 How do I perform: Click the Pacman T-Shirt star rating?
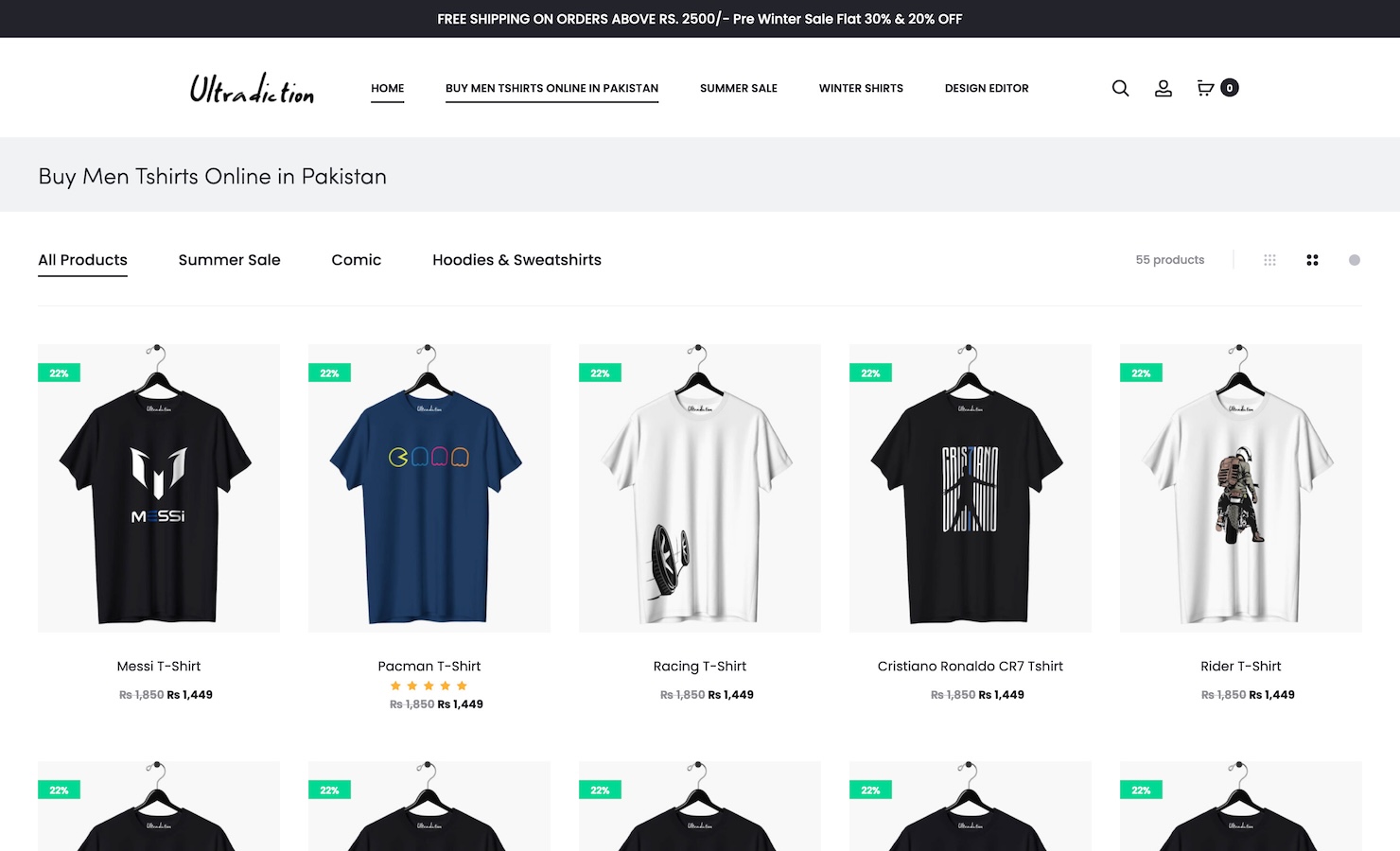(429, 686)
